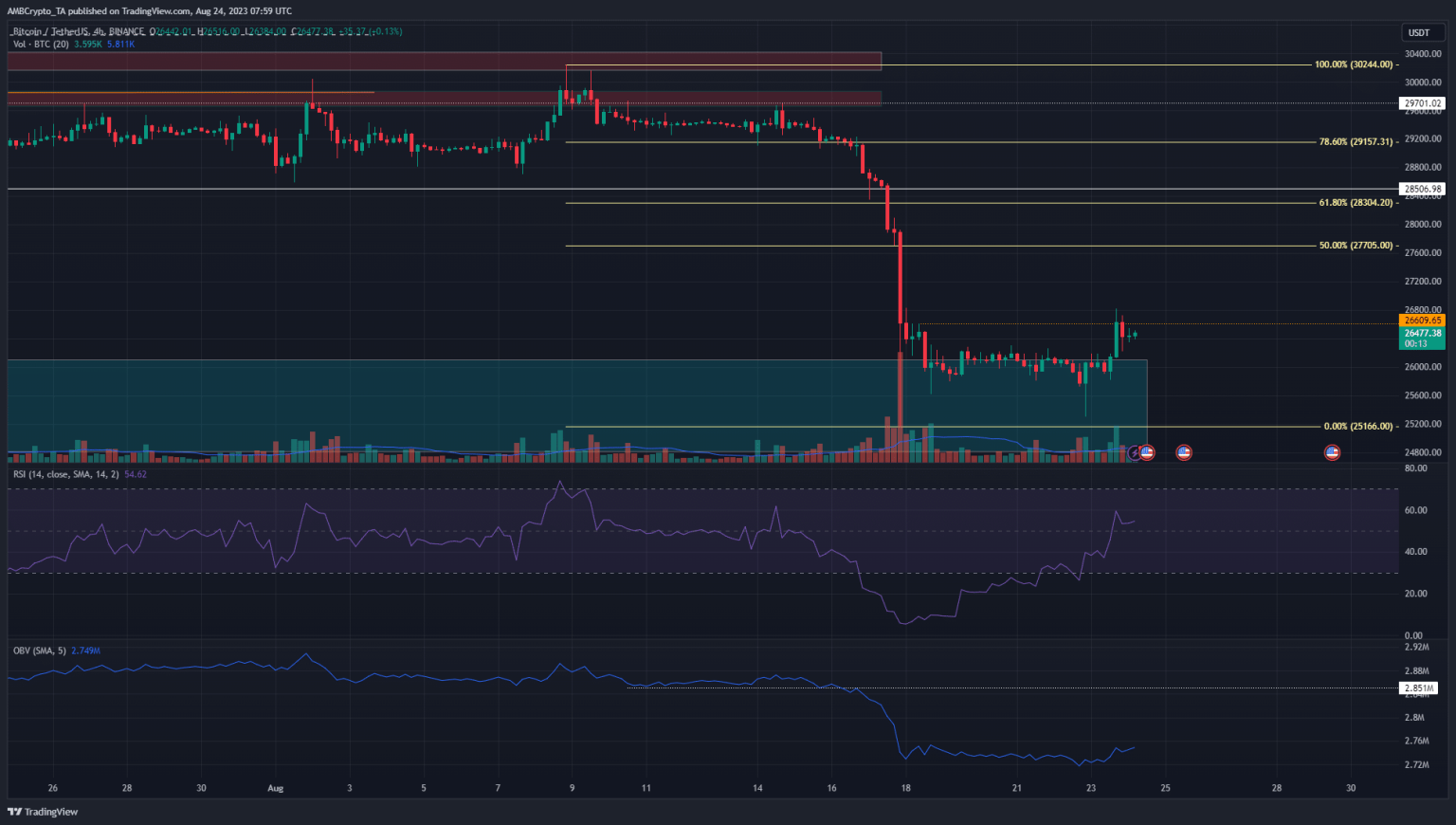Screen dimensions: 1456x825
Task: Click the middle US flag economic event icon
Action: click(x=1184, y=453)
